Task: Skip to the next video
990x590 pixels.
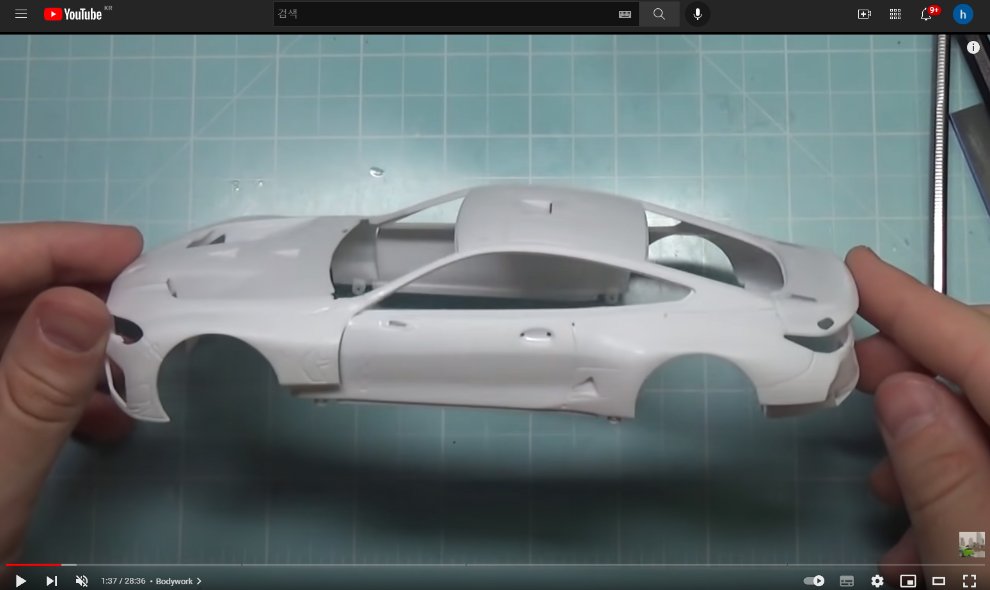Action: pyautogui.click(x=51, y=581)
